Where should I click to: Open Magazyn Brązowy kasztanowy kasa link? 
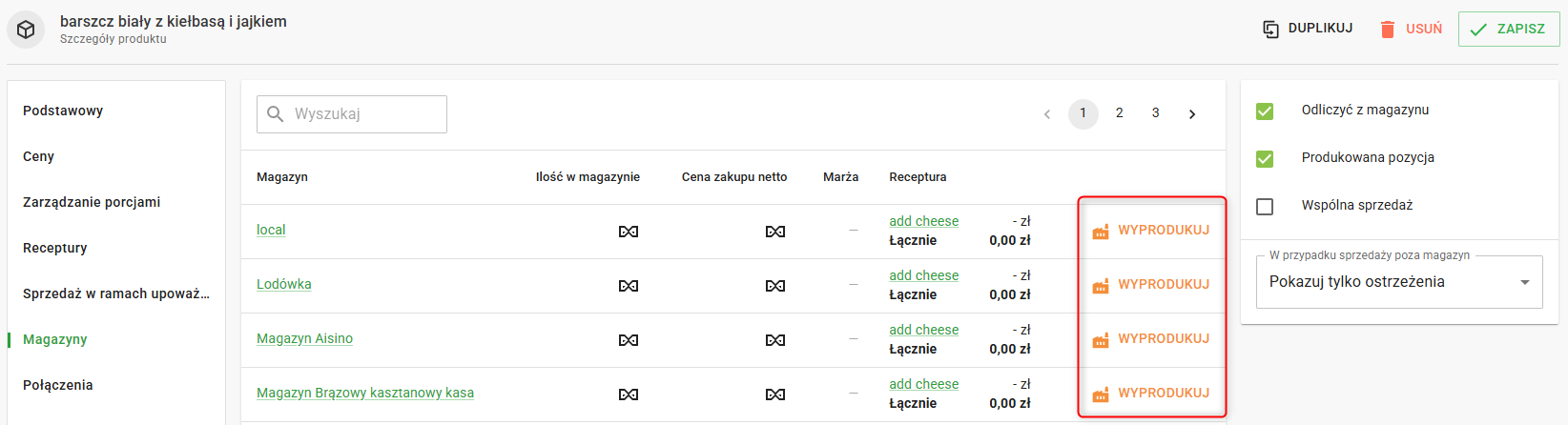365,393
